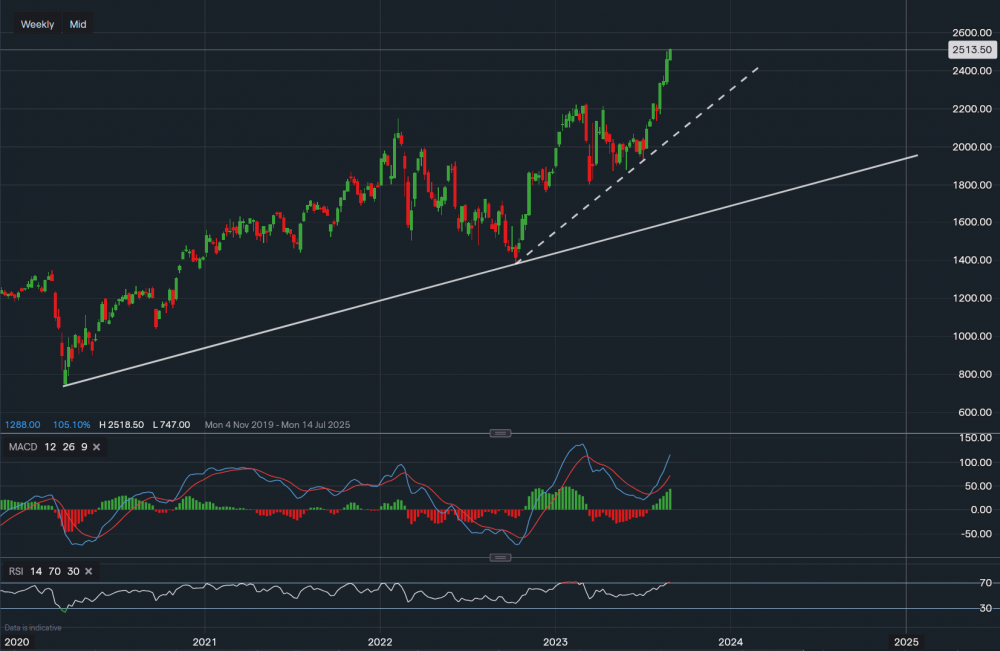Click the 2000.00 level on price axis

pyautogui.click(x=972, y=147)
